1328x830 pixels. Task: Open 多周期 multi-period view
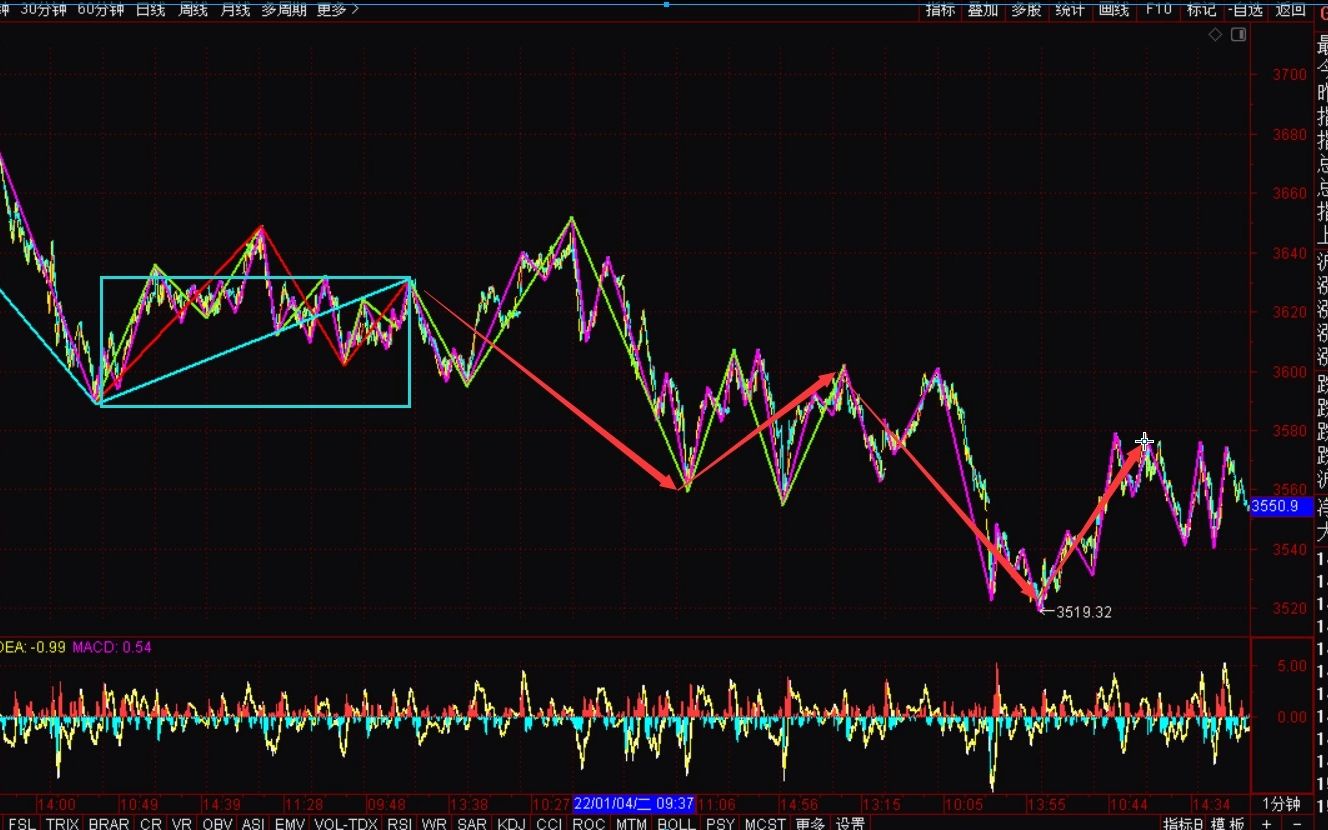[284, 9]
